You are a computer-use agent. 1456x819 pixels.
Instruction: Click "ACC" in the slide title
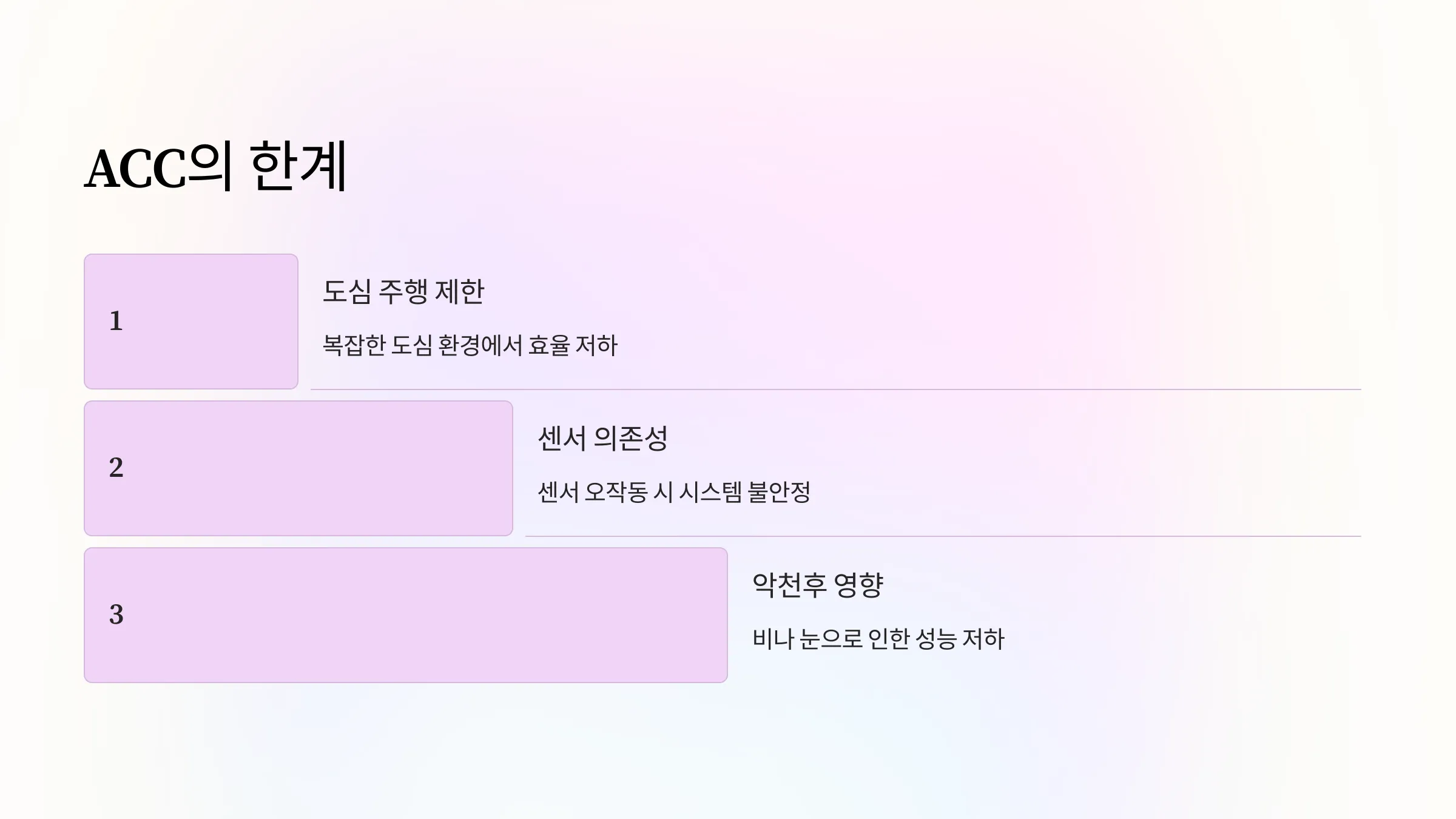pyautogui.click(x=135, y=169)
